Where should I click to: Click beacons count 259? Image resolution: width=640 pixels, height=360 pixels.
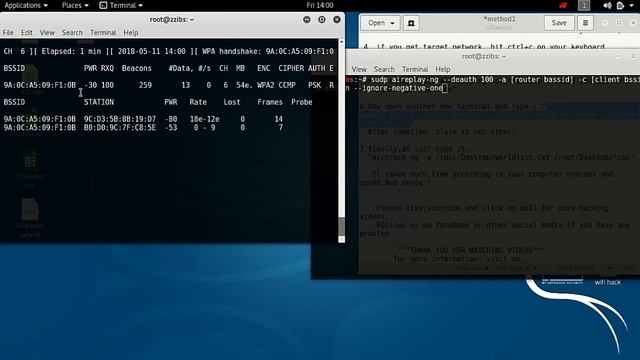tap(145, 85)
